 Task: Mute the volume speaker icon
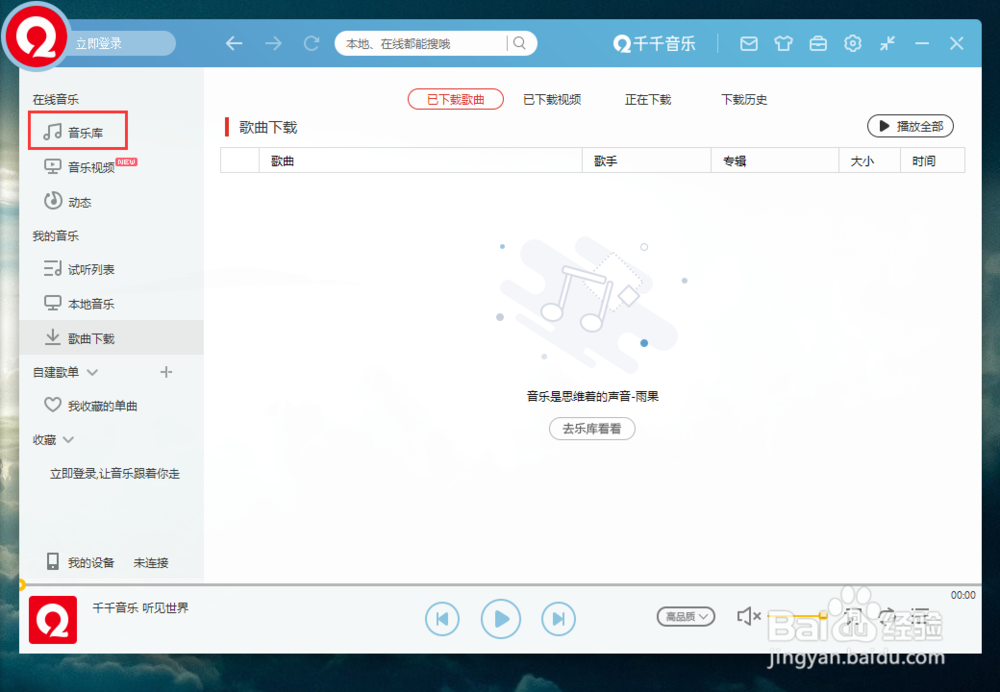click(x=748, y=617)
